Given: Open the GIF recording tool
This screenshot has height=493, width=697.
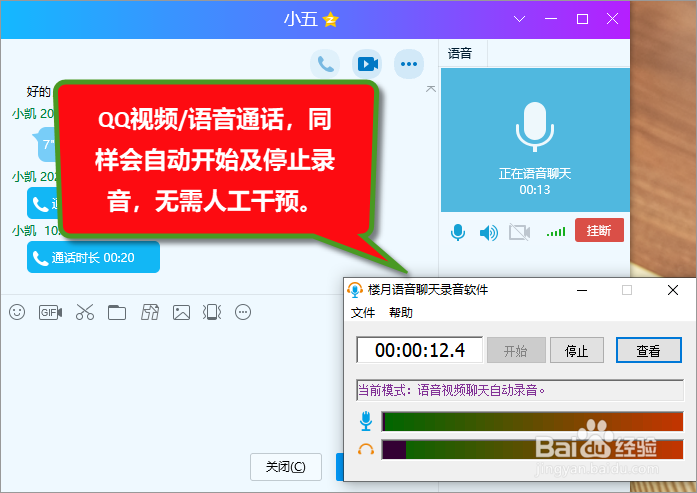Looking at the screenshot, I should 50,313.
